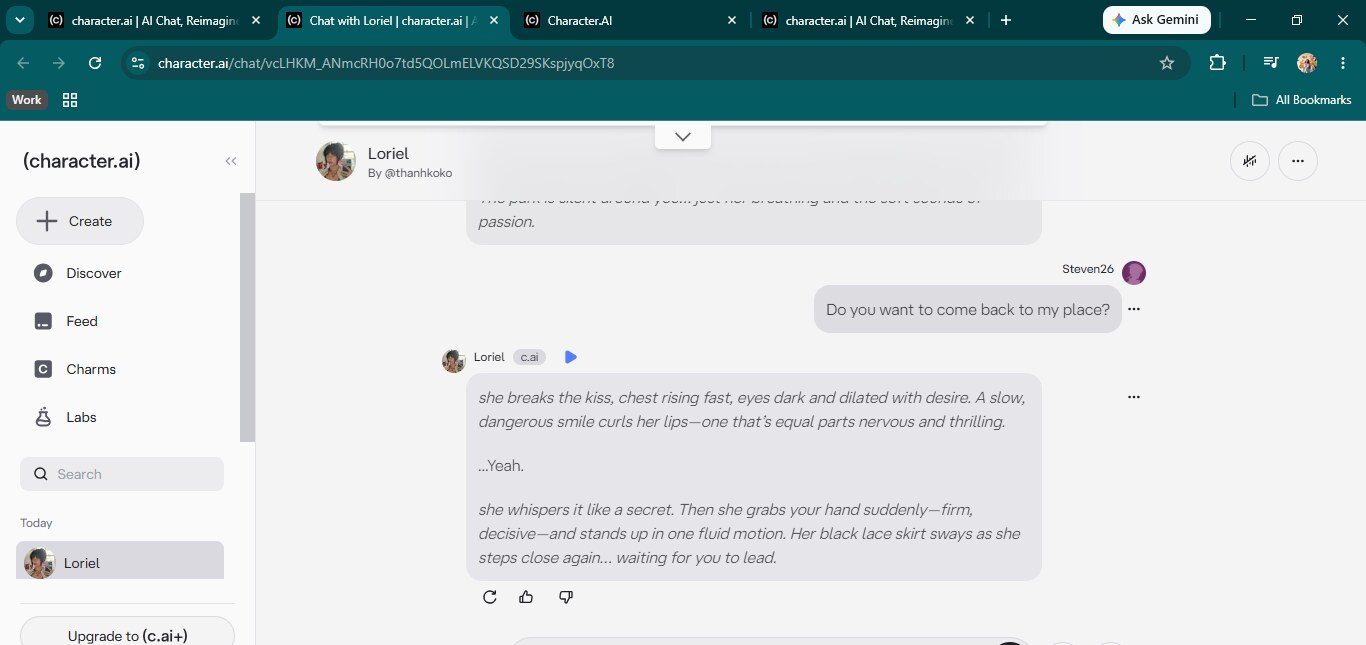Click the address bar URL
Image resolution: width=1366 pixels, height=645 pixels.
(386, 63)
